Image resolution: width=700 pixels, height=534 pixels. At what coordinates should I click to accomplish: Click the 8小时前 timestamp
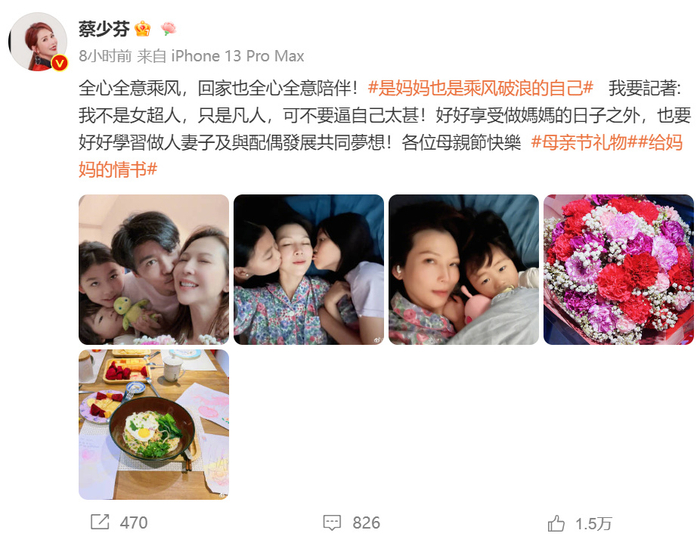pyautogui.click(x=105, y=56)
